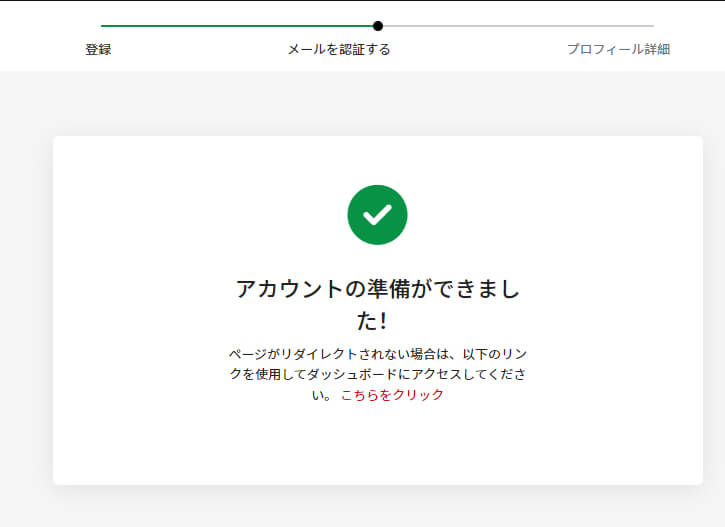
Task: Select the 登録 step label
Action: 98,49
